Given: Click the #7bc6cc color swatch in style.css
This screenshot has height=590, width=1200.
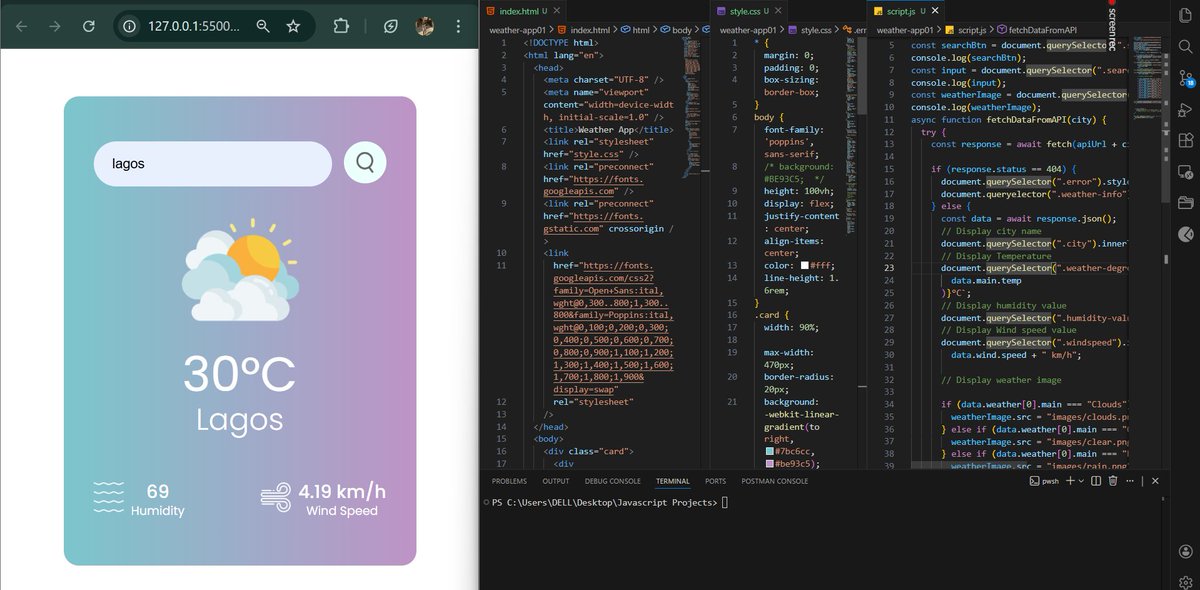Looking at the screenshot, I should (x=768, y=452).
